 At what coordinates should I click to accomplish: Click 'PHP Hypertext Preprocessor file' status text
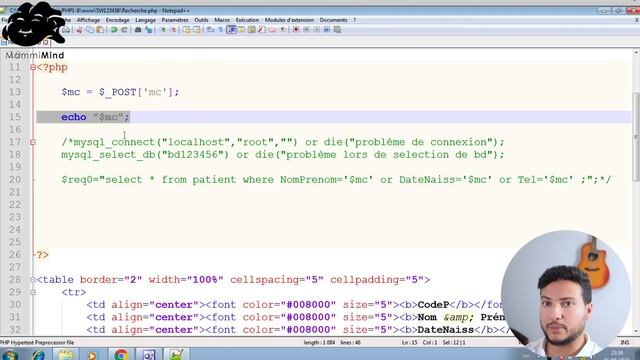37,342
